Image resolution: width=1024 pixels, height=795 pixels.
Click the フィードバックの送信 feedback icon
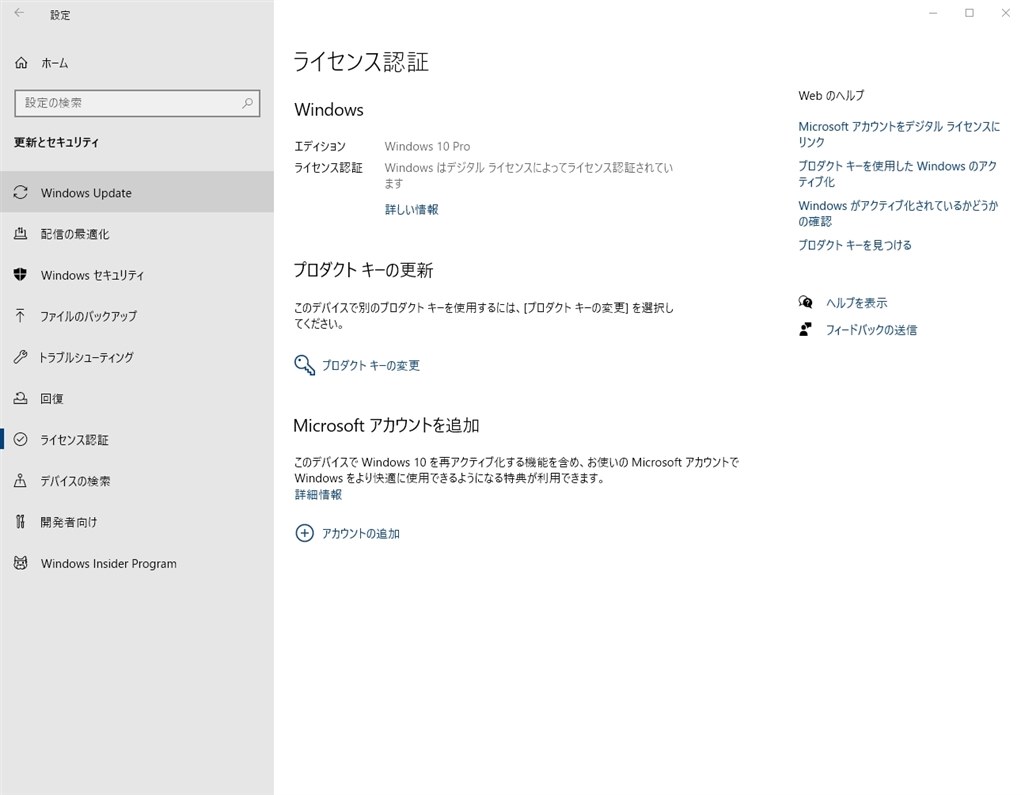click(x=805, y=329)
